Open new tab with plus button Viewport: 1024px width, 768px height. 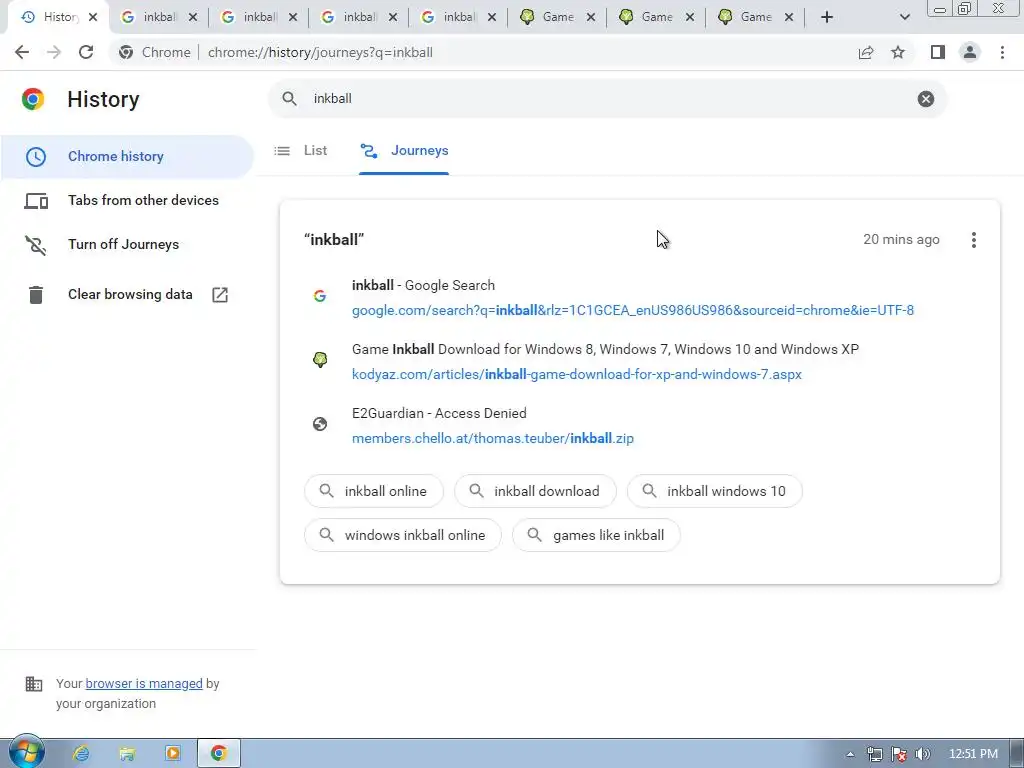click(x=827, y=18)
